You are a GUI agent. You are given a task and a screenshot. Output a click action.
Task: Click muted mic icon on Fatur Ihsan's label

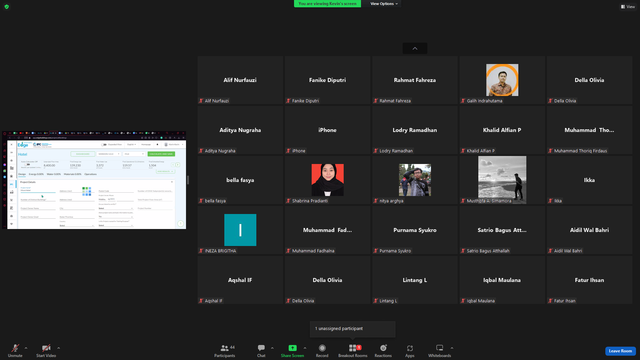point(551,301)
